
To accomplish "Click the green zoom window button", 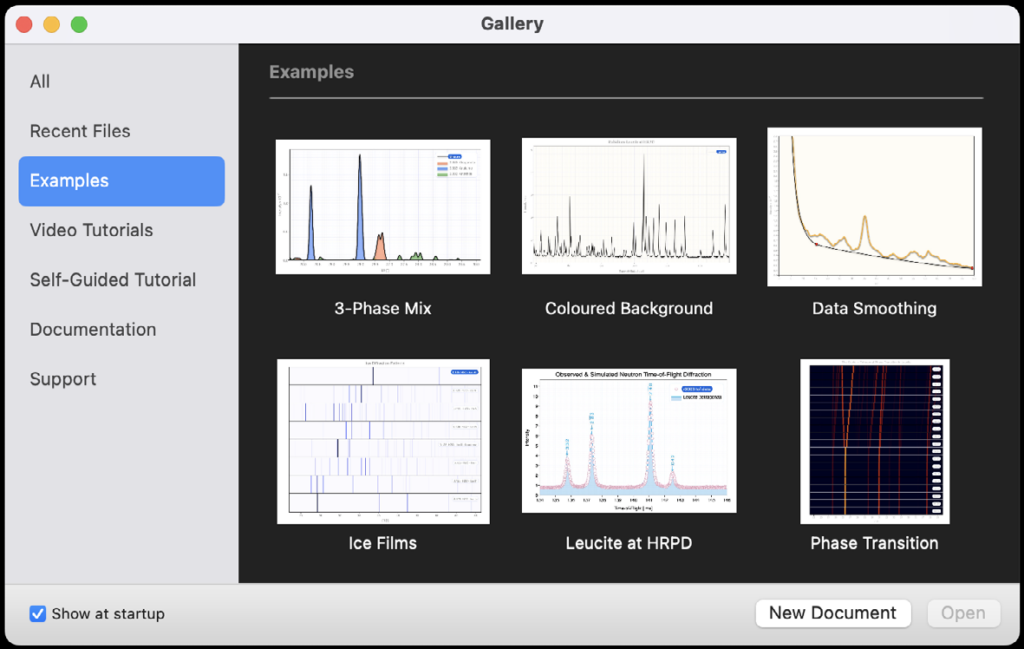I will coord(78,24).
